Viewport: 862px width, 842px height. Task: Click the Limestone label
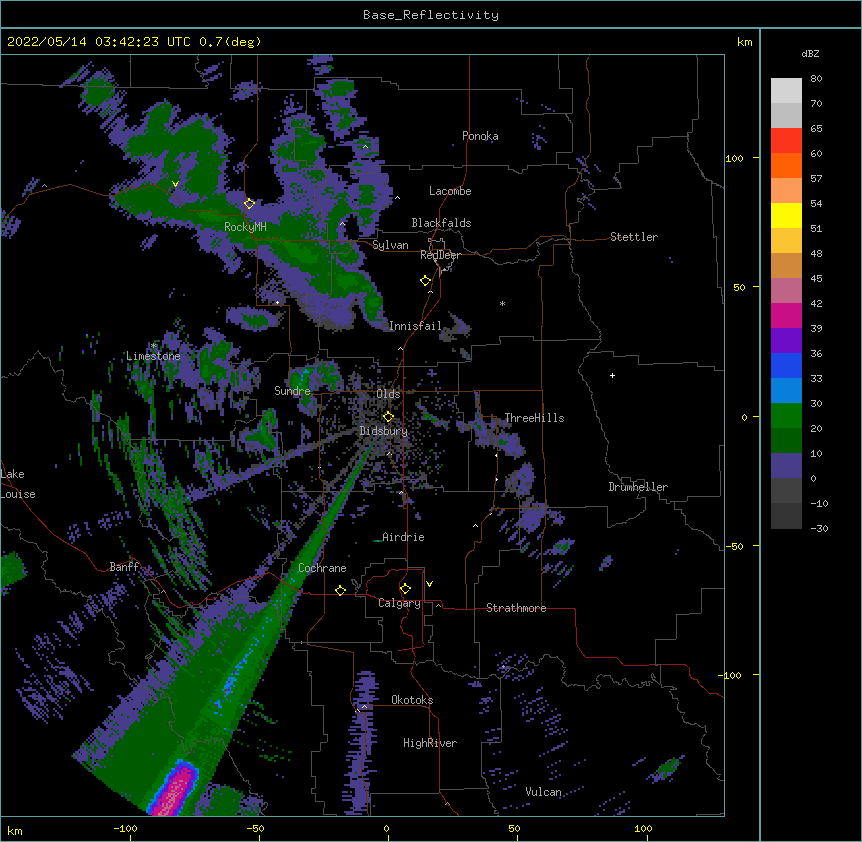(x=153, y=356)
